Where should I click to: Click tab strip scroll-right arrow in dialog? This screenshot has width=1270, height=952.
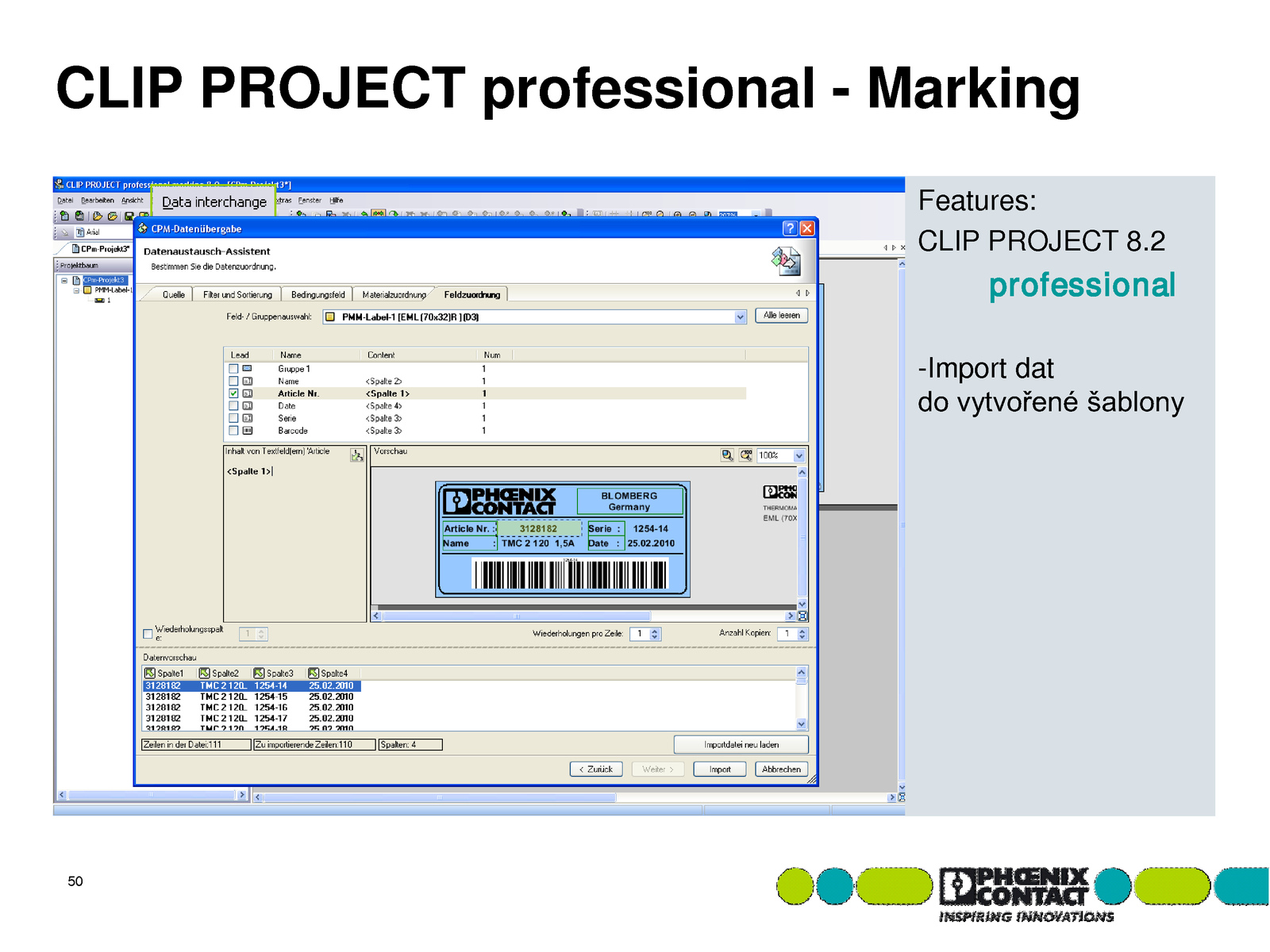point(808,294)
